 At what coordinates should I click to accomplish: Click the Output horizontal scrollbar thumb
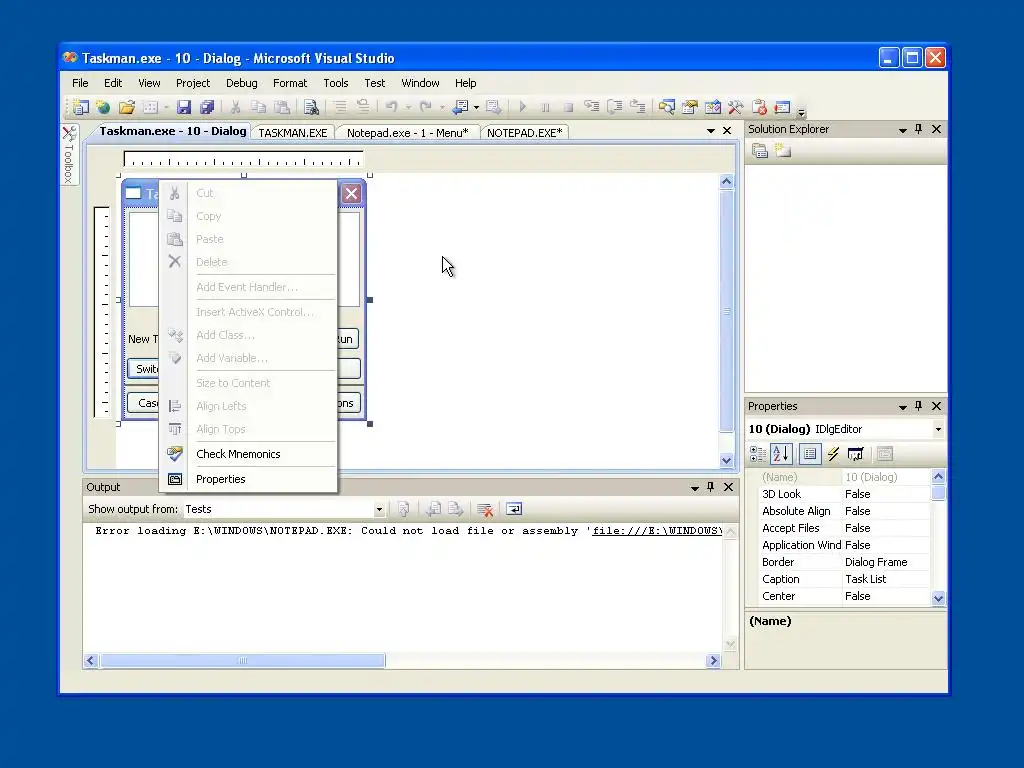242,661
